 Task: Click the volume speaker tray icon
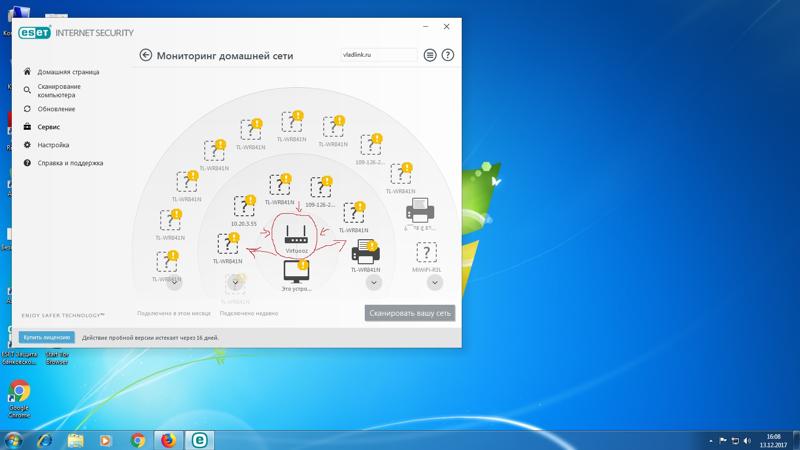747,440
